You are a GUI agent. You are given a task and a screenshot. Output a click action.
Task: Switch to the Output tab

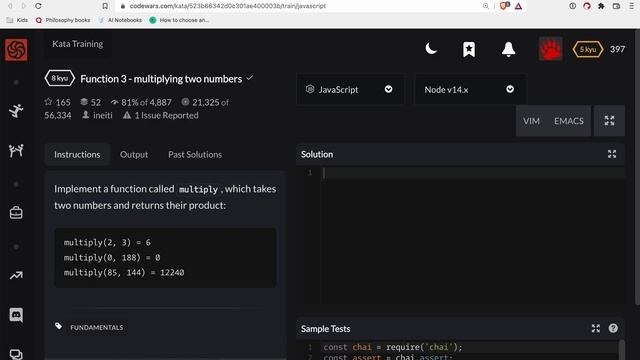click(134, 154)
